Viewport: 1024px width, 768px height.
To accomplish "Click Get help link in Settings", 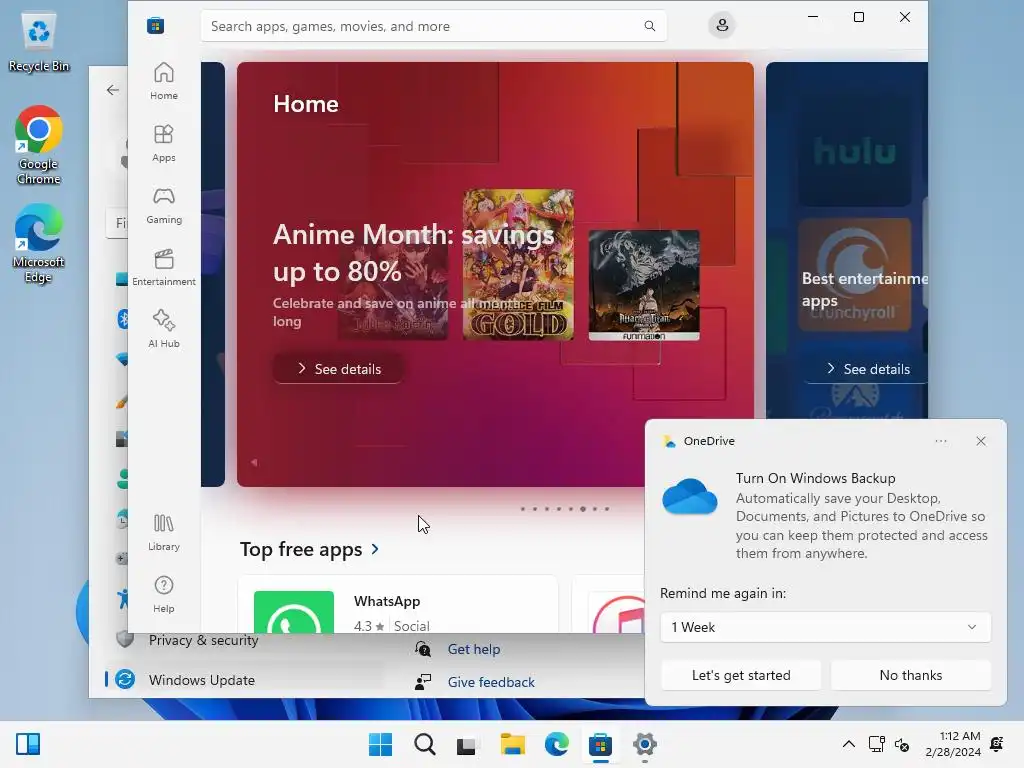I will coord(473,649).
